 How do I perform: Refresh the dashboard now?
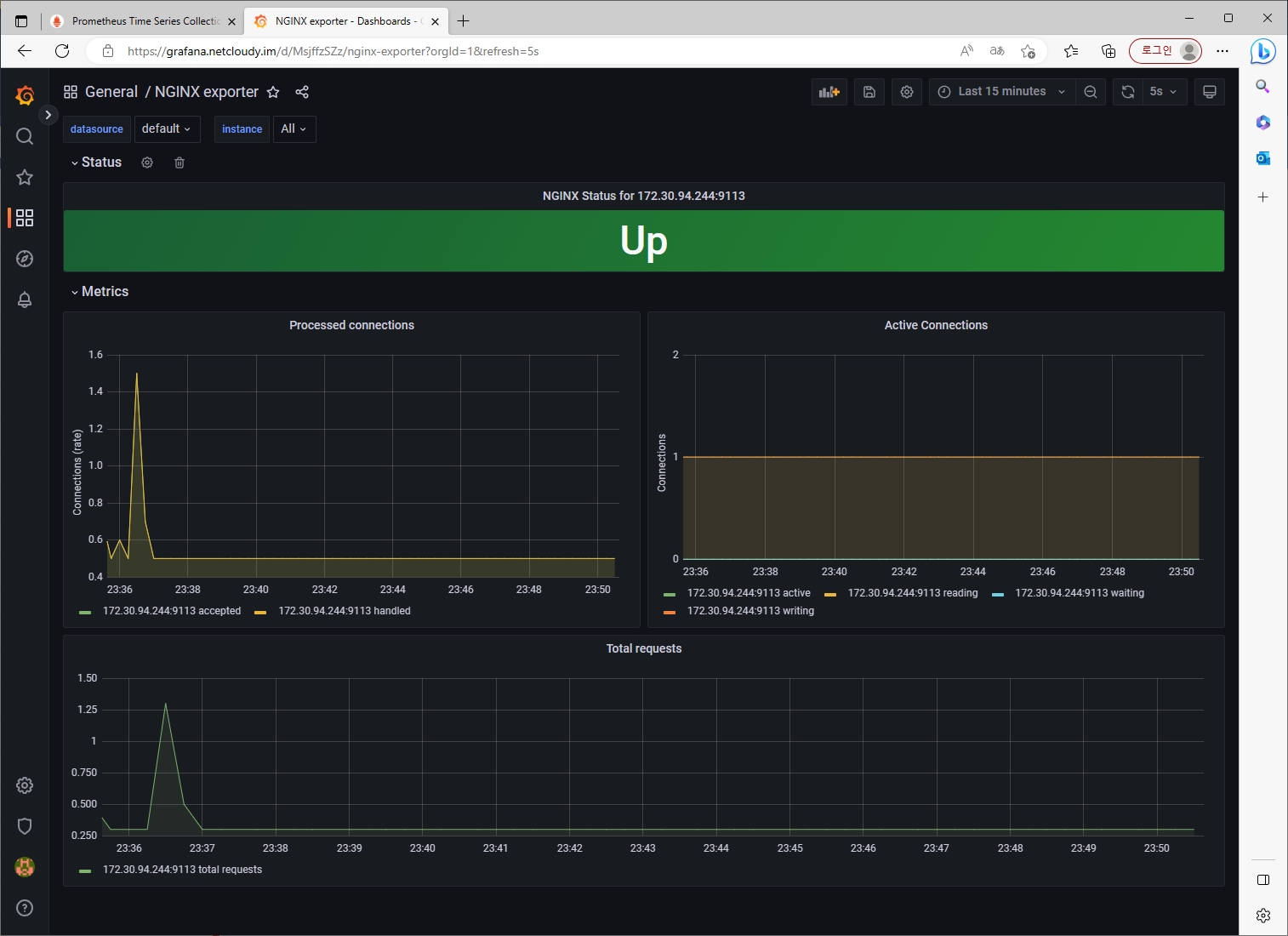(1127, 92)
